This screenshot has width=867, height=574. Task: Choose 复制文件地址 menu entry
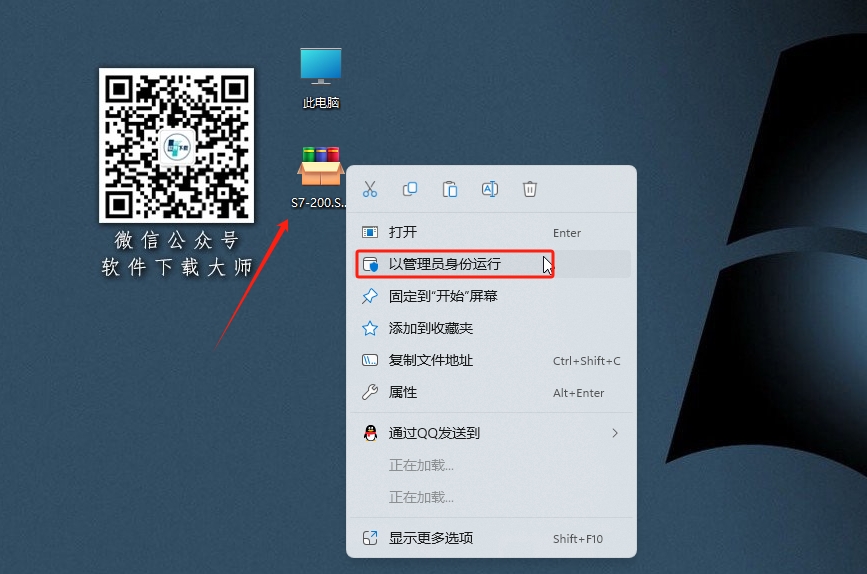[492, 361]
